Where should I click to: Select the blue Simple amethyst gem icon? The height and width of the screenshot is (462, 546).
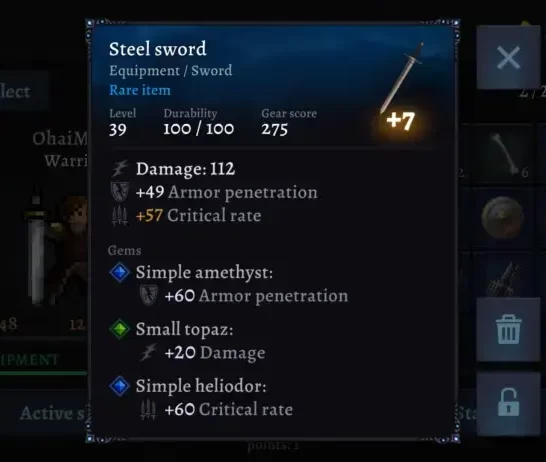119,272
